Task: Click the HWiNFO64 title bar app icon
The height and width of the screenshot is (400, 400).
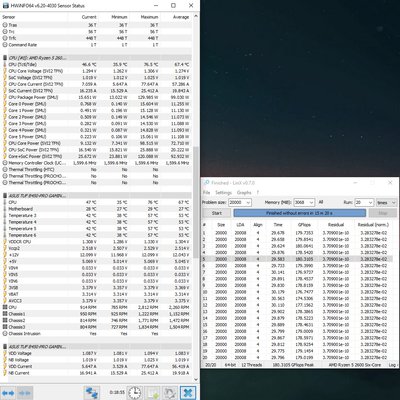Action: point(6,6)
